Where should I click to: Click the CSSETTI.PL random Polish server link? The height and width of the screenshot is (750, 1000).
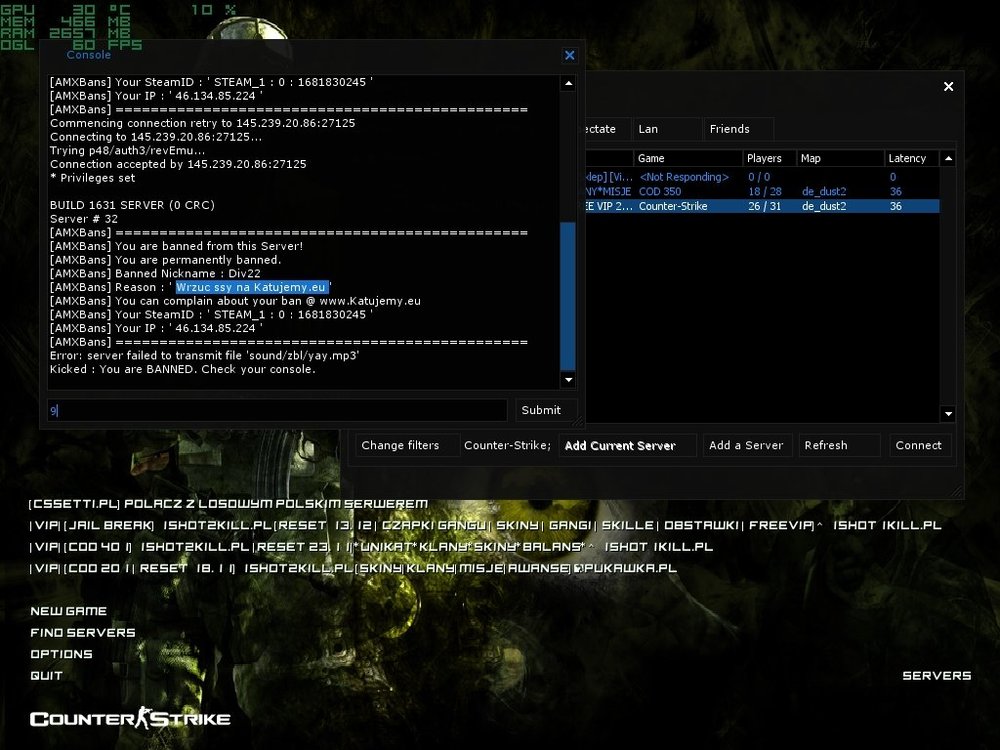click(x=228, y=504)
